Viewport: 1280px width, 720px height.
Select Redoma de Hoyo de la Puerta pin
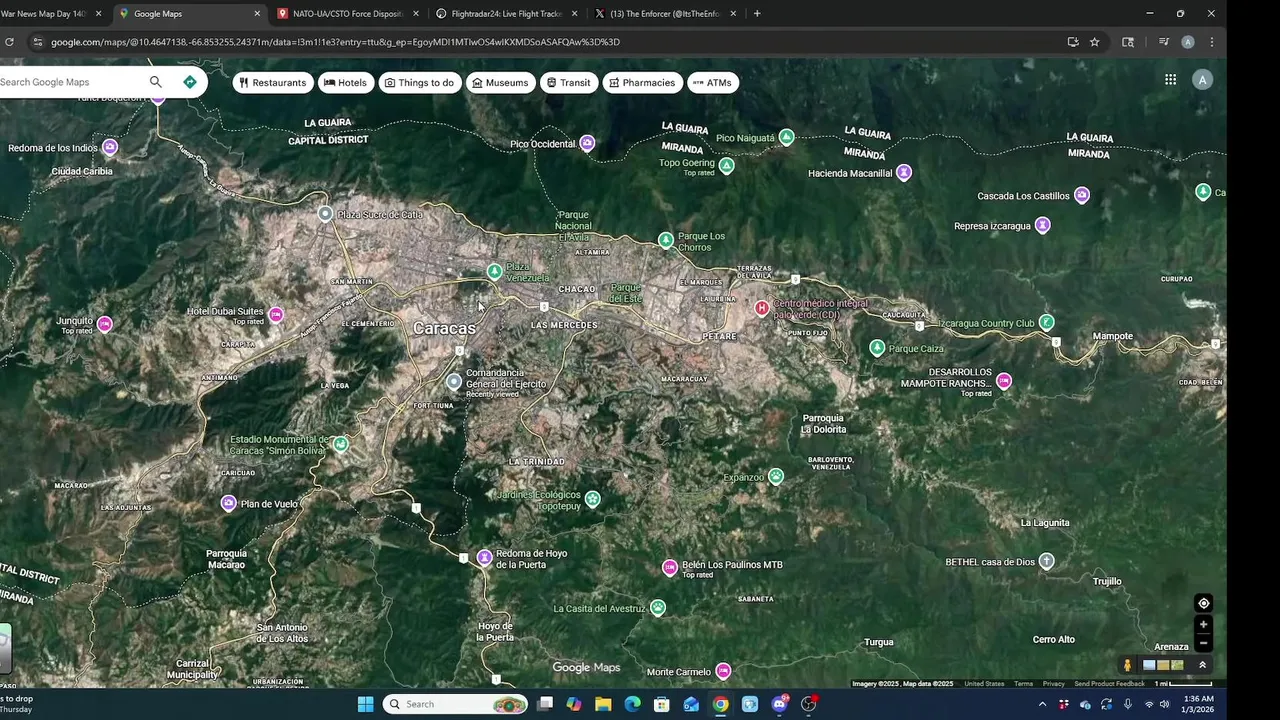click(x=484, y=557)
